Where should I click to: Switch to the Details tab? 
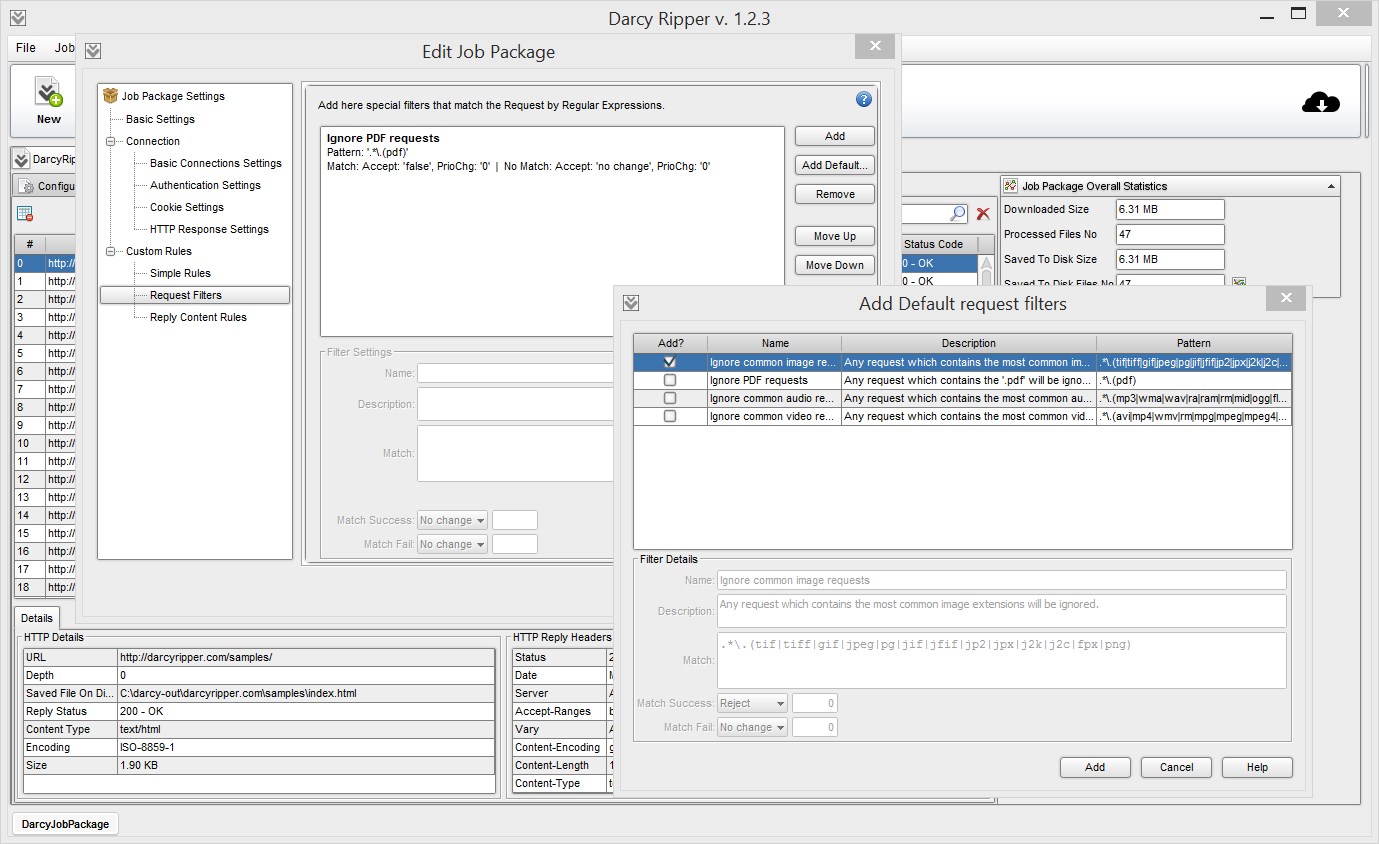click(x=37, y=619)
